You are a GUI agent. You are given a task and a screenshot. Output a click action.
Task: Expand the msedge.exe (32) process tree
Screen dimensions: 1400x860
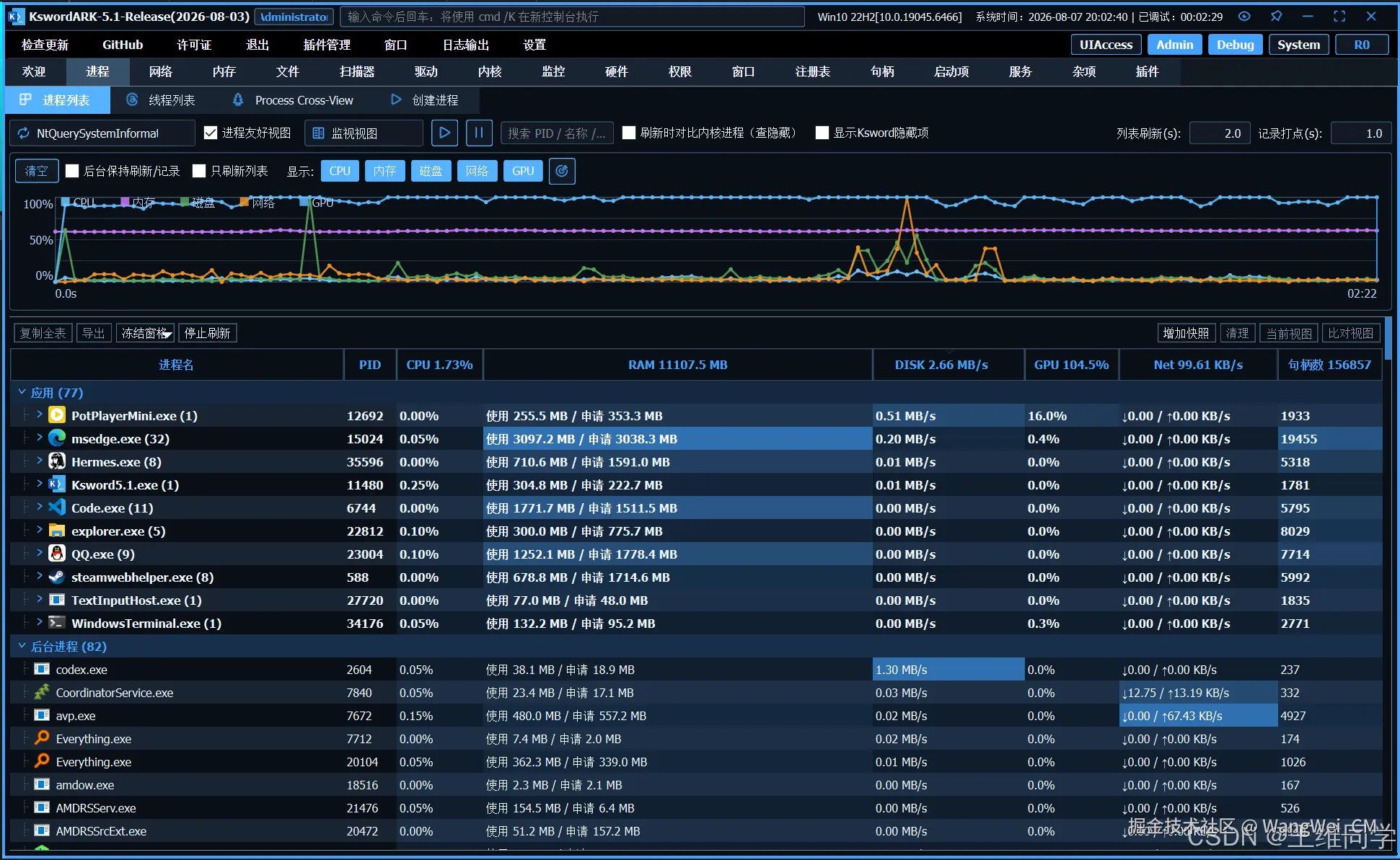coord(39,438)
